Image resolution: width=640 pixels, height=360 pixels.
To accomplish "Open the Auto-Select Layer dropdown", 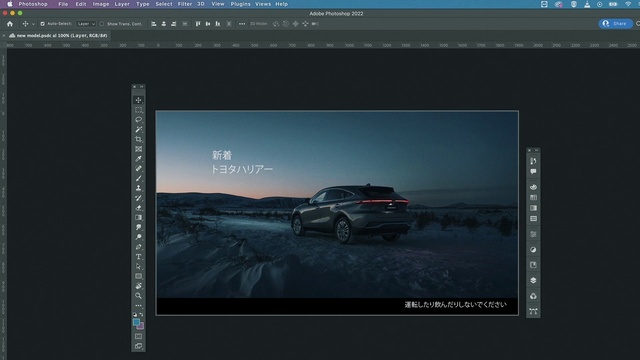I will pyautogui.click(x=86, y=24).
